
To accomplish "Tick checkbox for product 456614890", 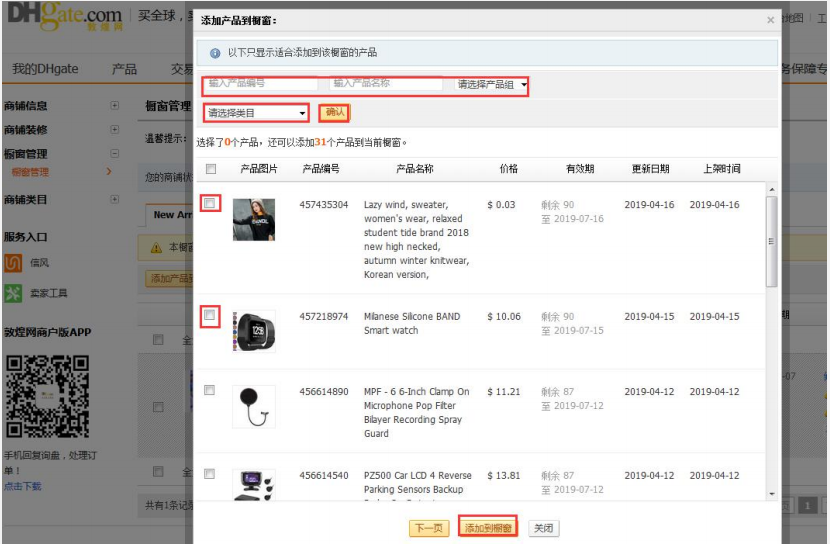I will (210, 390).
